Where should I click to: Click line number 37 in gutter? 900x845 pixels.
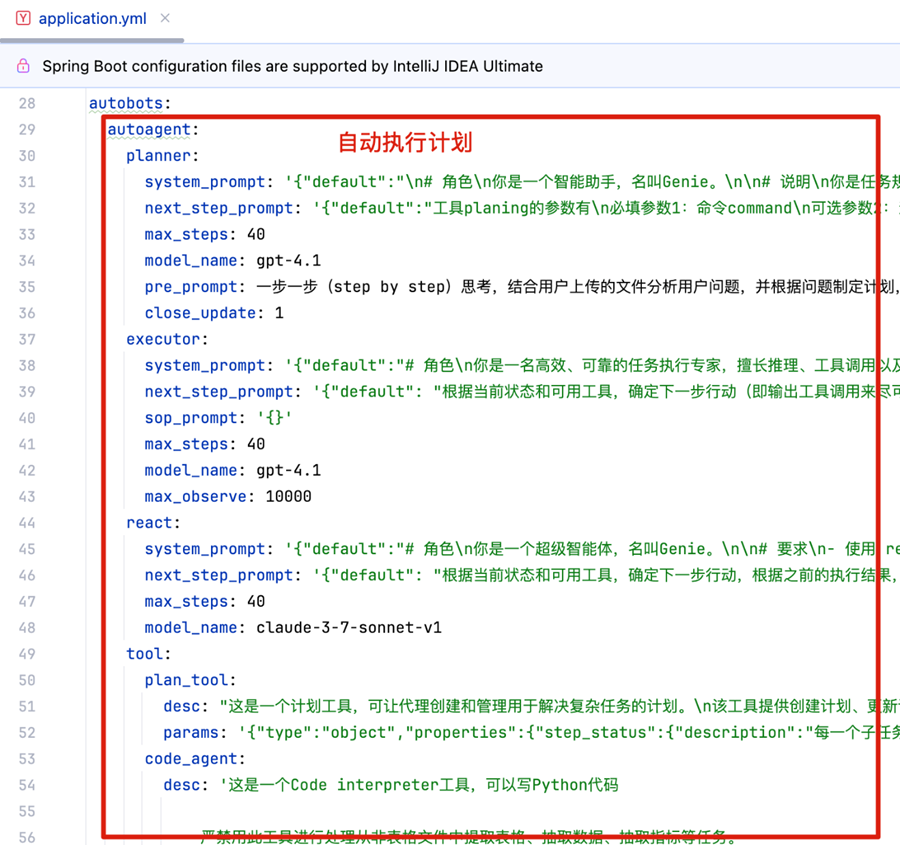coord(27,340)
